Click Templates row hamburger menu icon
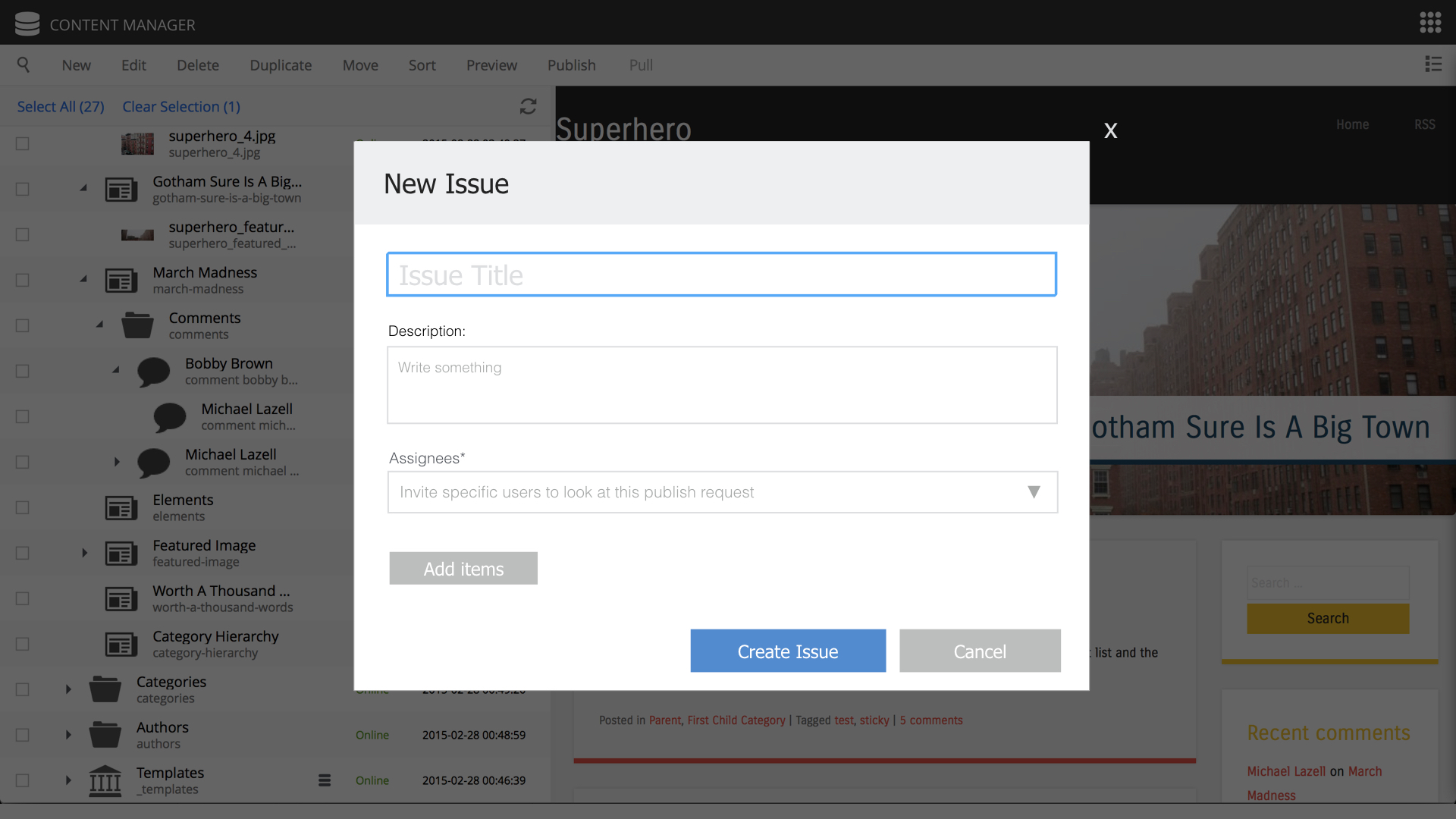1456x819 pixels. click(x=325, y=780)
